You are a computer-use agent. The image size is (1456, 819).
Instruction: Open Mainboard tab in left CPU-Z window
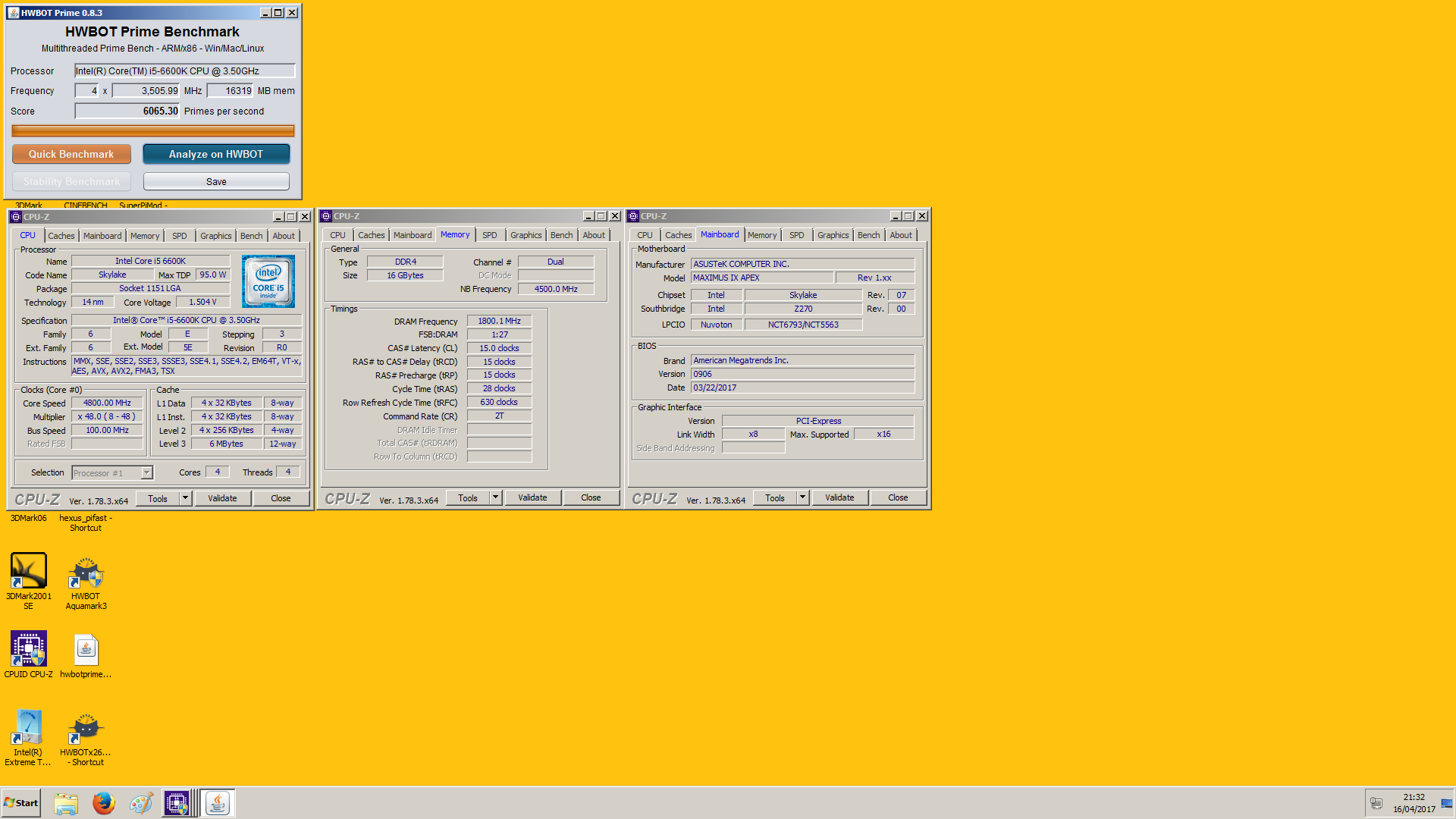(102, 236)
